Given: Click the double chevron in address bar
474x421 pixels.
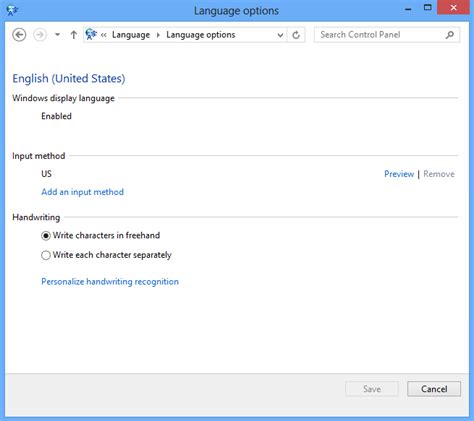Looking at the screenshot, I should 104,35.
